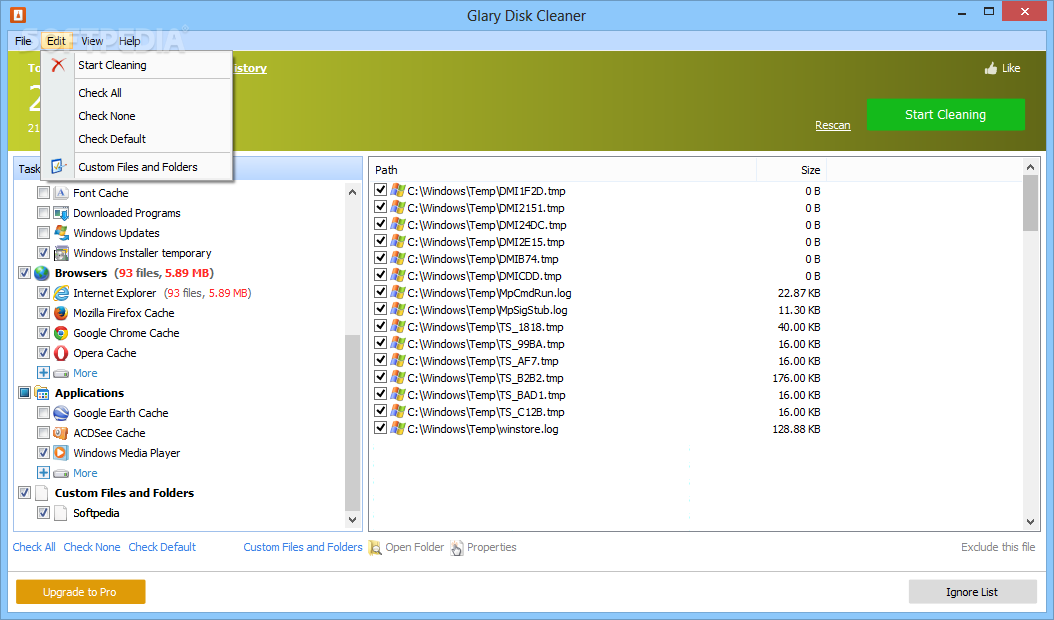Click the Applications folder icon
This screenshot has height=620, width=1054.
pyautogui.click(x=42, y=393)
